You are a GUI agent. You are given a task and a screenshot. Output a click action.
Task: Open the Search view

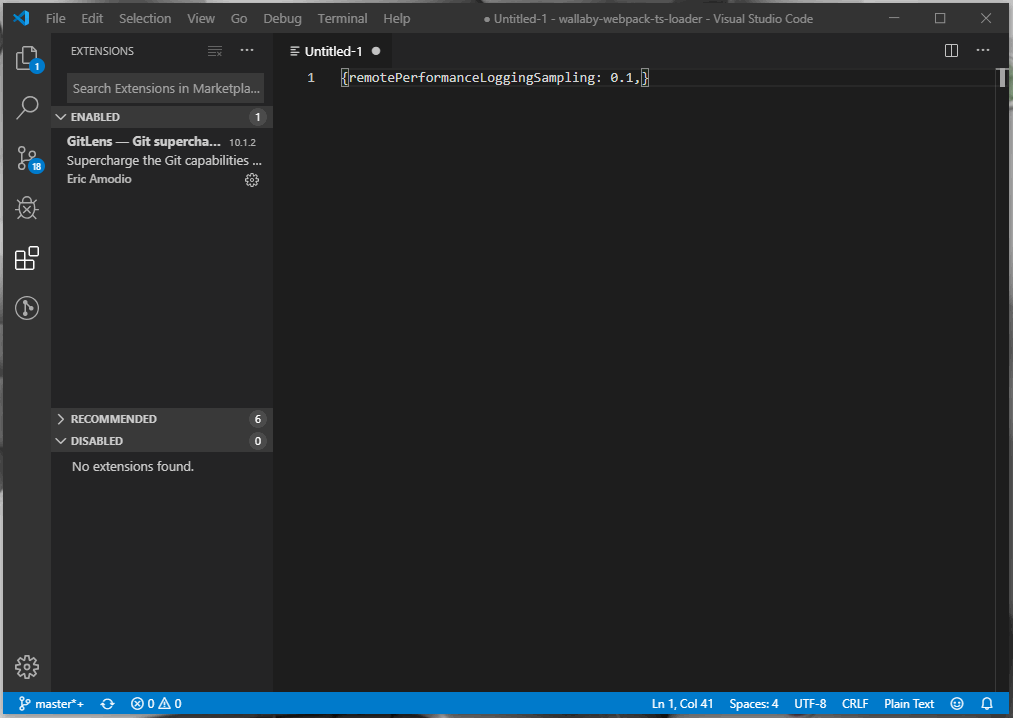point(26,107)
